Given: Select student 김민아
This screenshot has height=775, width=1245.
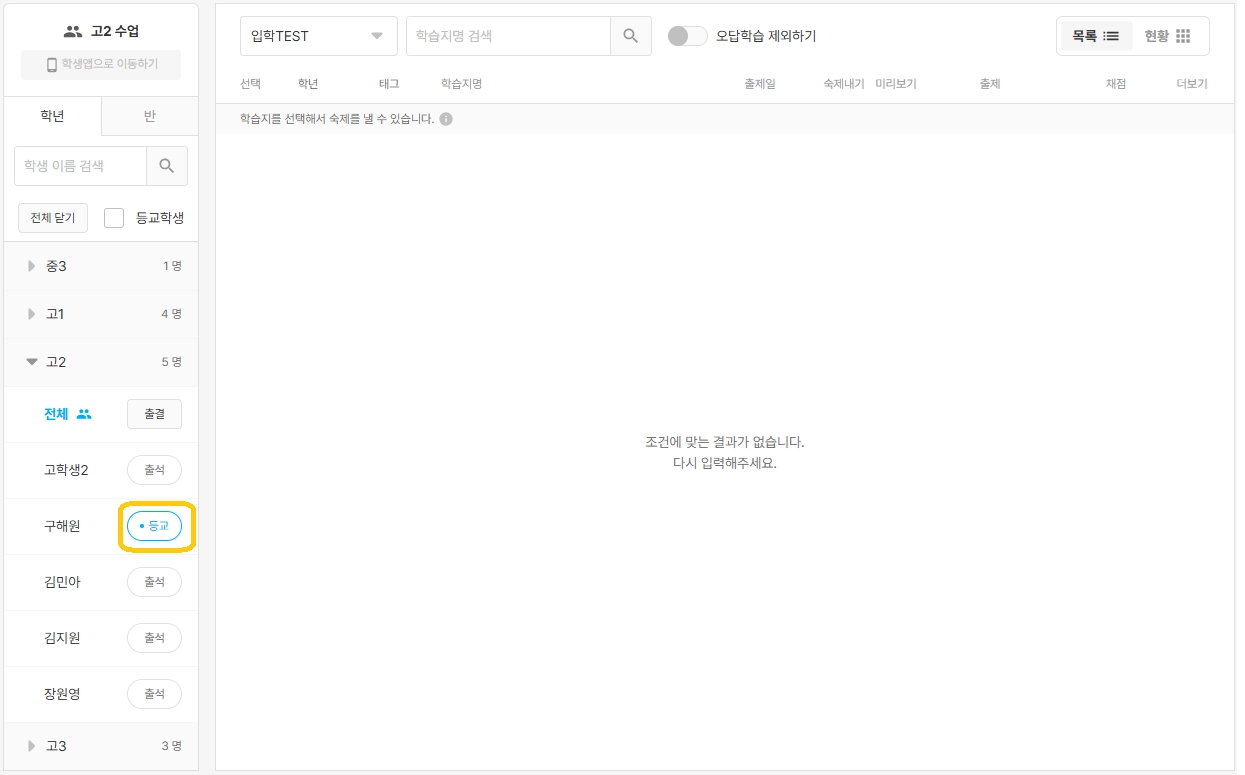Looking at the screenshot, I should coord(62,582).
